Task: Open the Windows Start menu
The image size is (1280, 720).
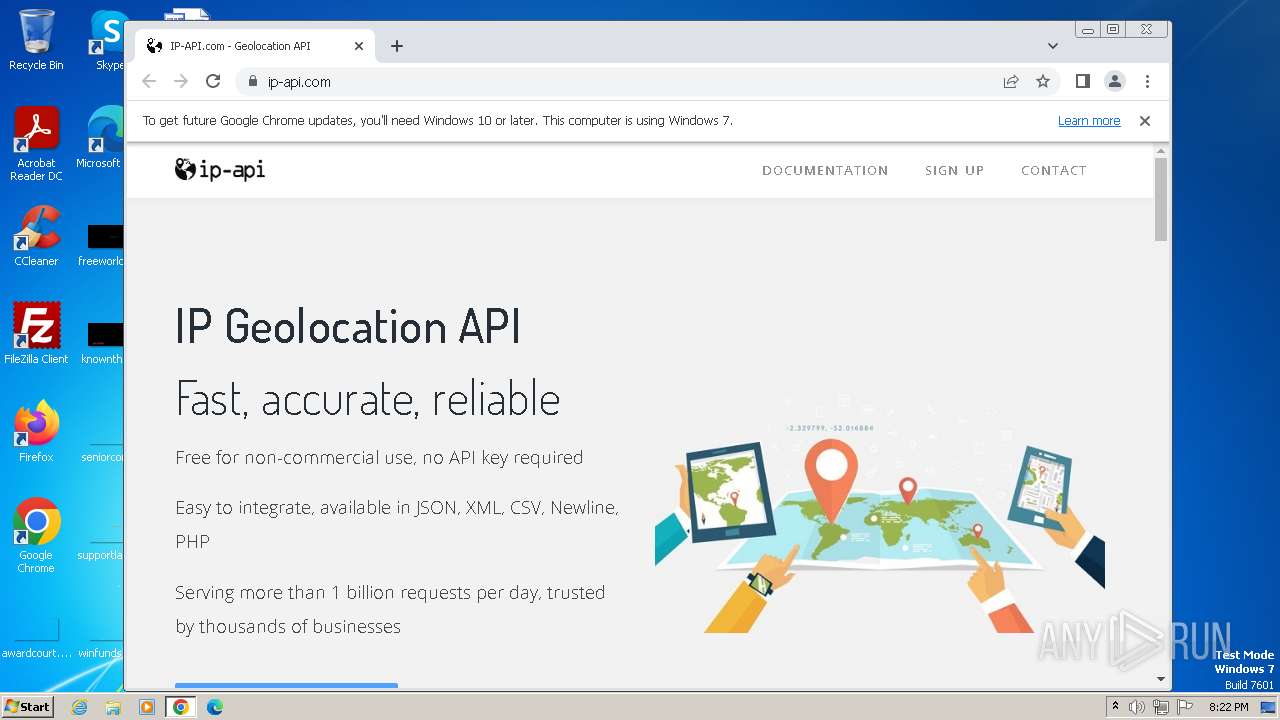Action: coord(27,707)
